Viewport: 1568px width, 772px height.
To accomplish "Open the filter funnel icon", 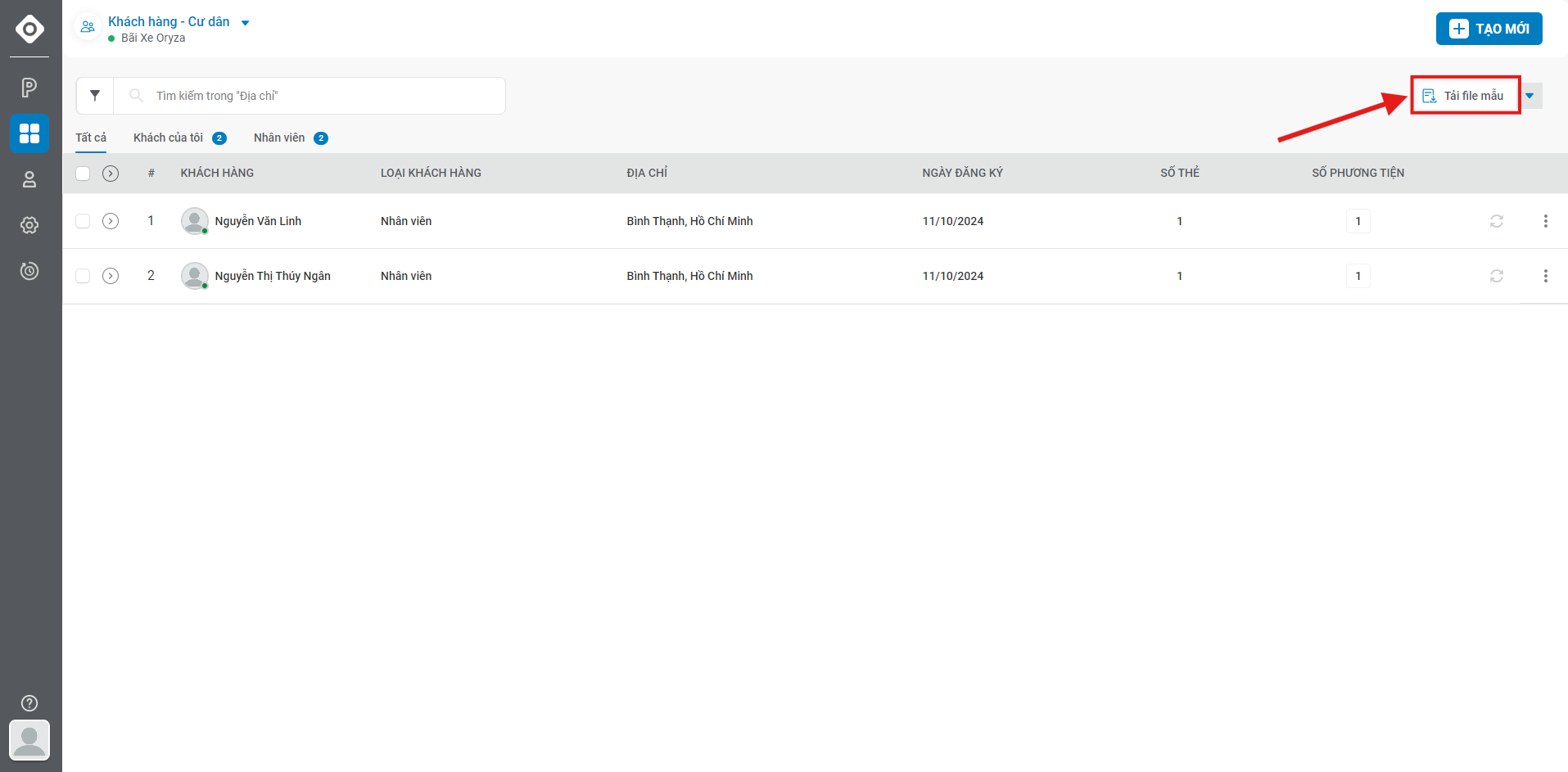I will click(95, 96).
